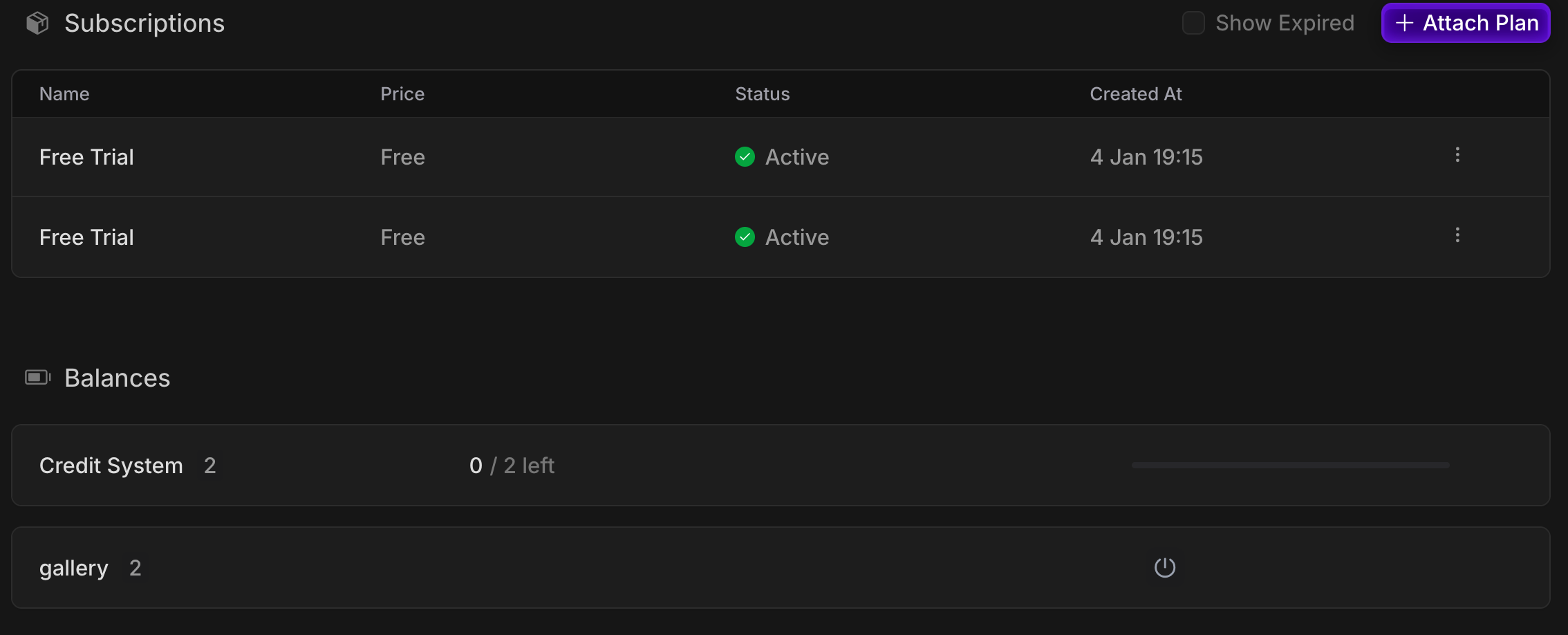This screenshot has height=635, width=1568.
Task: Select the first Free Trial subscription name
Action: pyautogui.click(x=86, y=157)
